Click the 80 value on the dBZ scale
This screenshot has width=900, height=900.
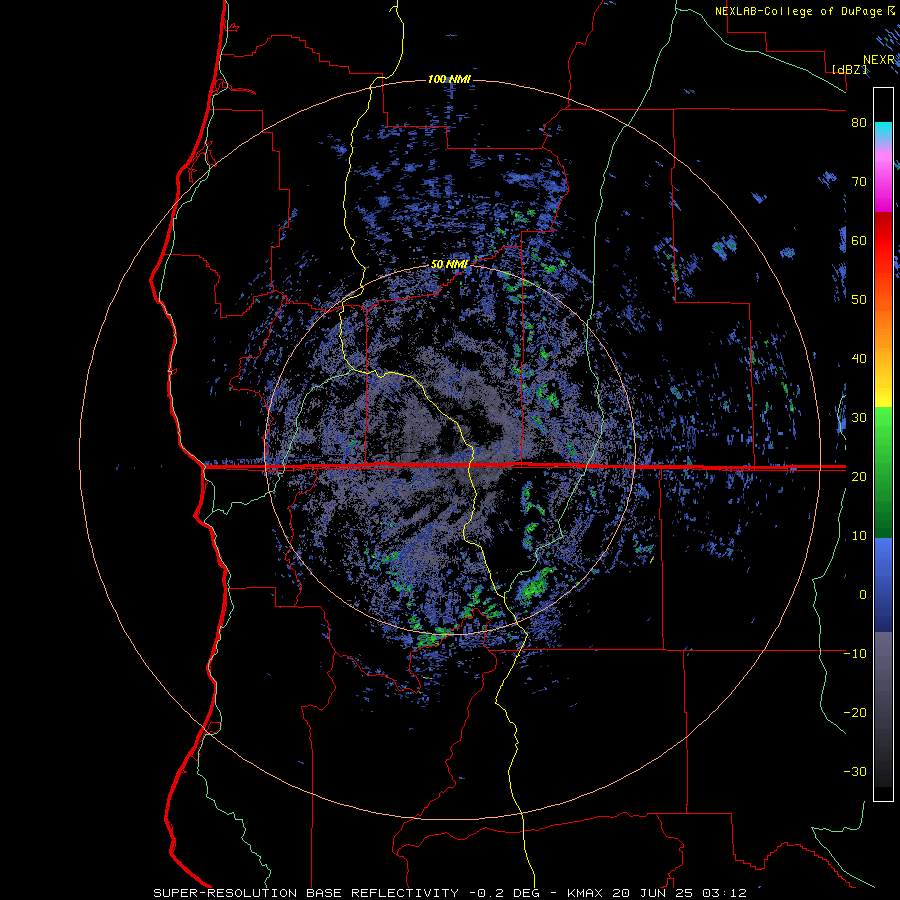[x=859, y=123]
